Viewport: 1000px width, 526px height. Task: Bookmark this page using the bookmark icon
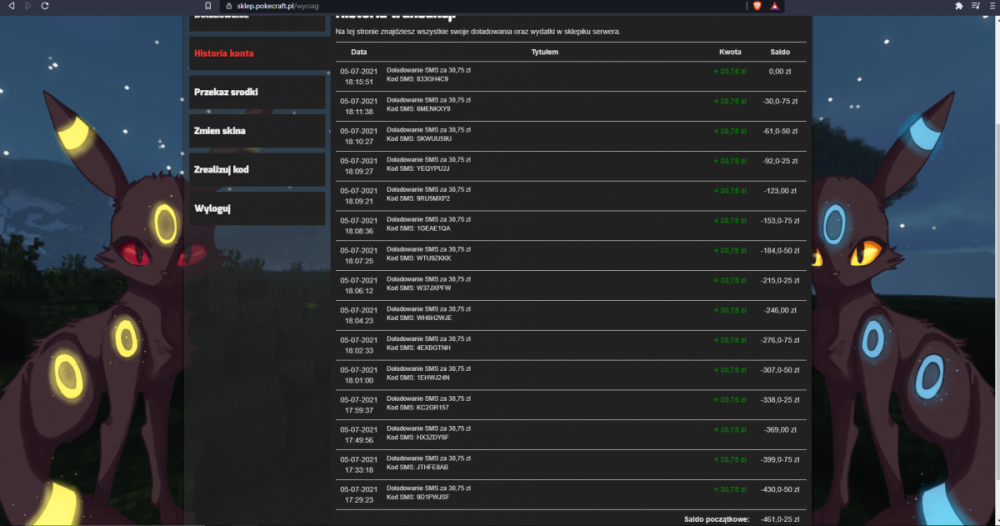[208, 6]
